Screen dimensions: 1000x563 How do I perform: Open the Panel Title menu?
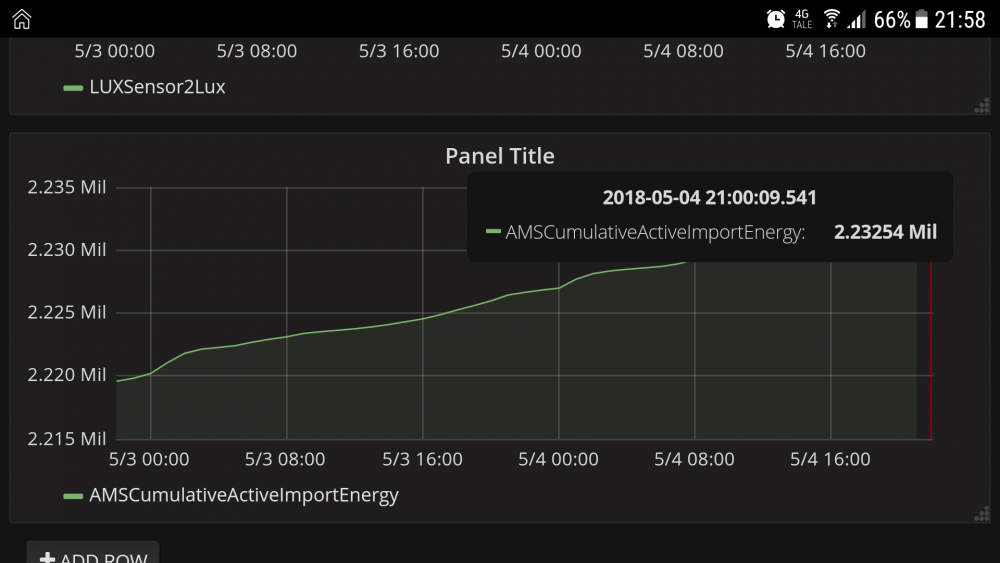click(499, 156)
